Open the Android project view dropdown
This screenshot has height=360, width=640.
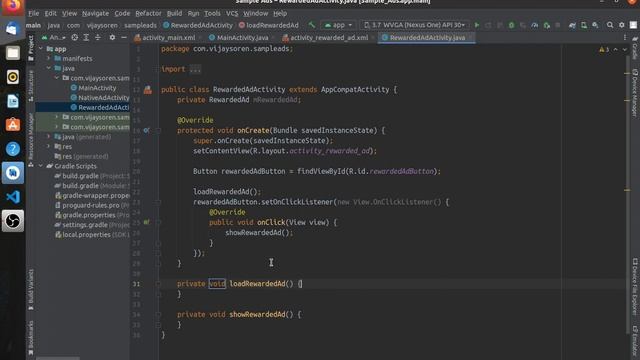tap(54, 38)
